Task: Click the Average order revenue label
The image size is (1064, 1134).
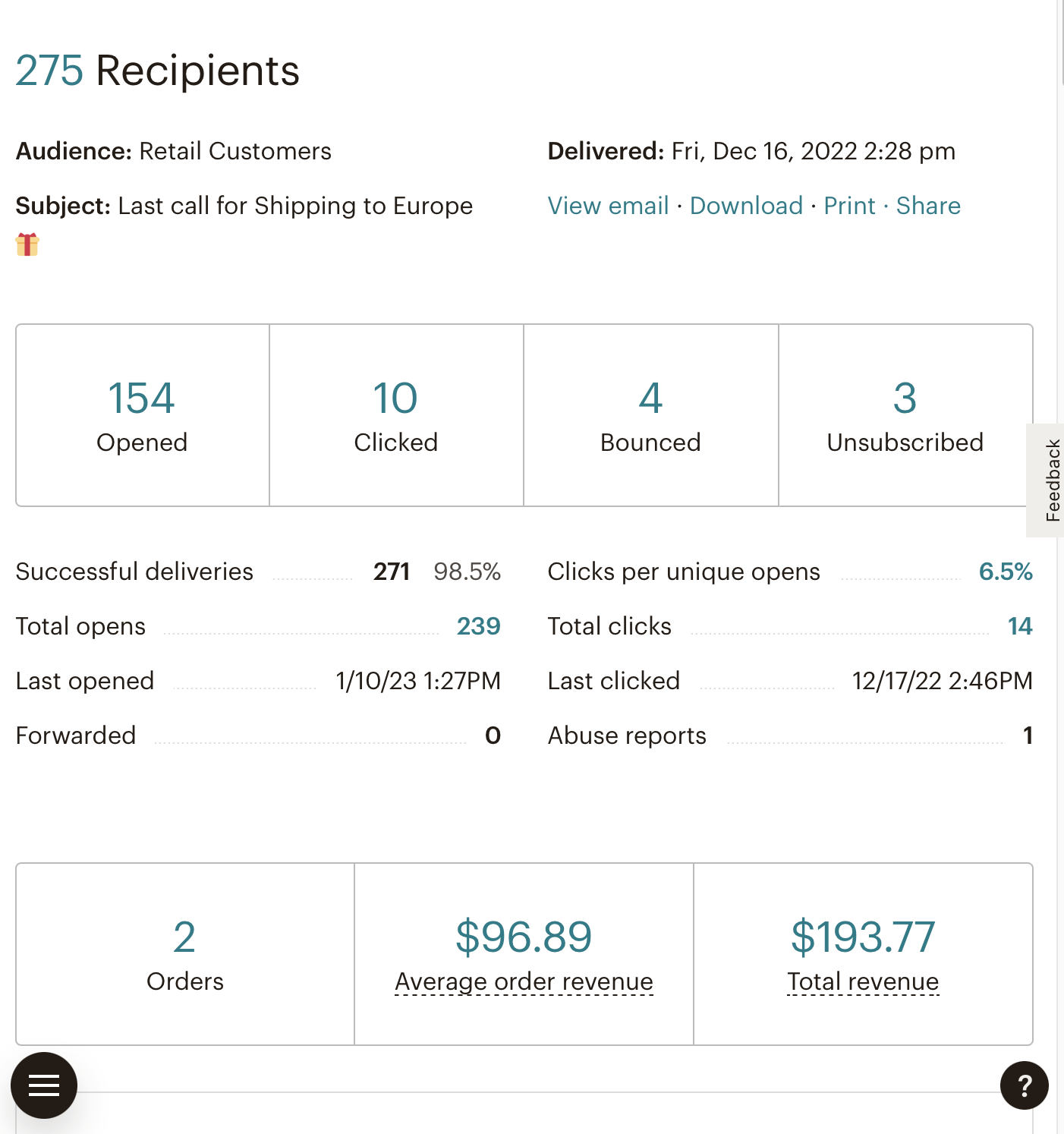Action: click(524, 981)
